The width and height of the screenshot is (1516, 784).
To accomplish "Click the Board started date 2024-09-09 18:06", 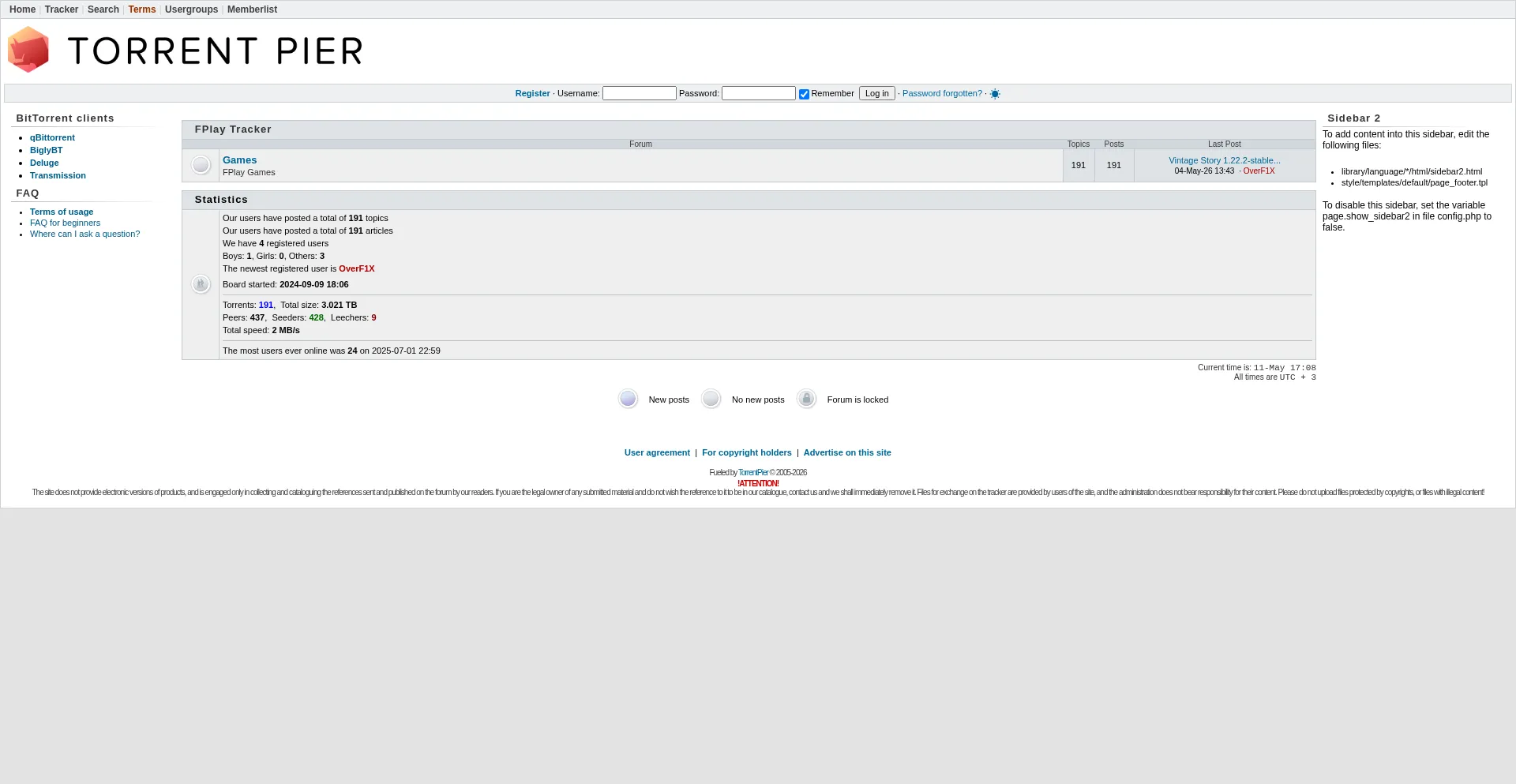I will 313,284.
